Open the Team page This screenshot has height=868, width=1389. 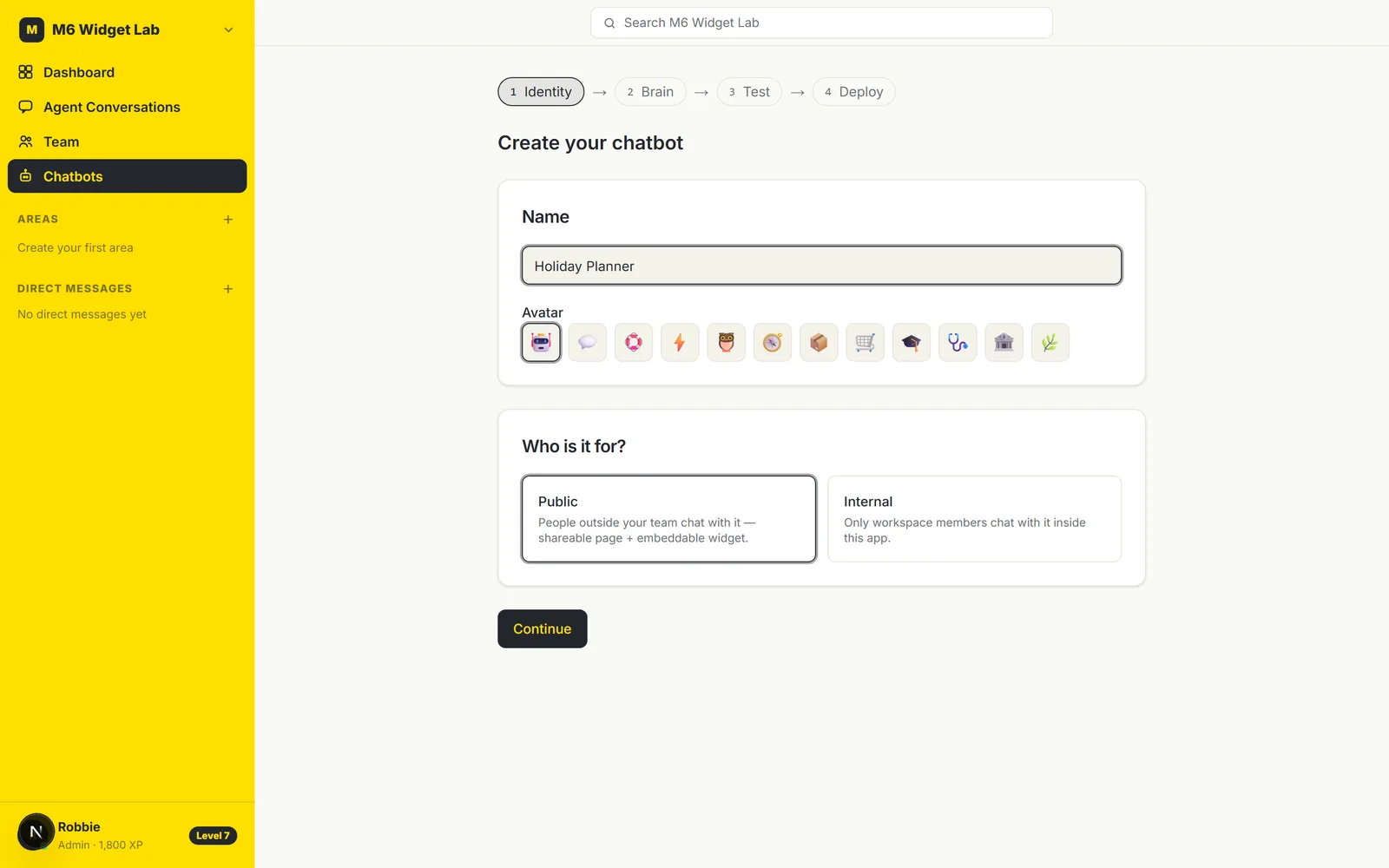click(127, 141)
